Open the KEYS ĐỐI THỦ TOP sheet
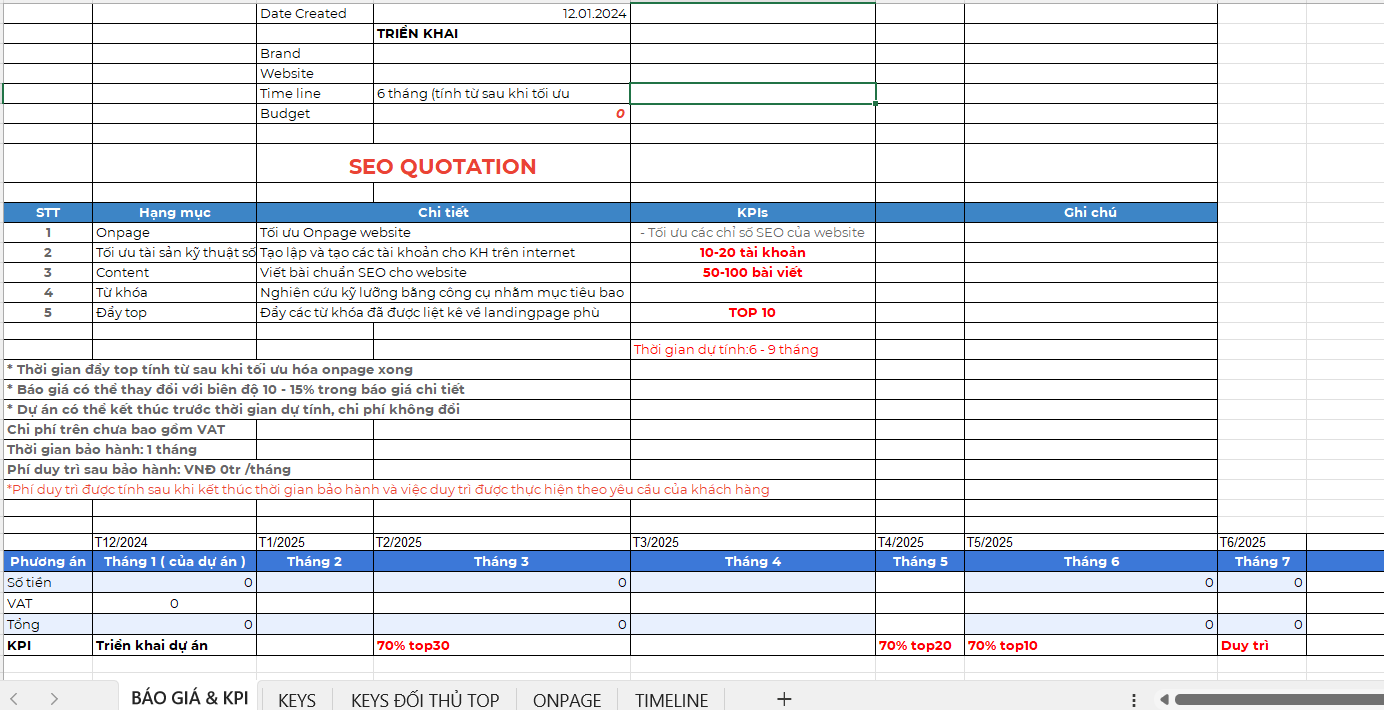 (x=424, y=700)
